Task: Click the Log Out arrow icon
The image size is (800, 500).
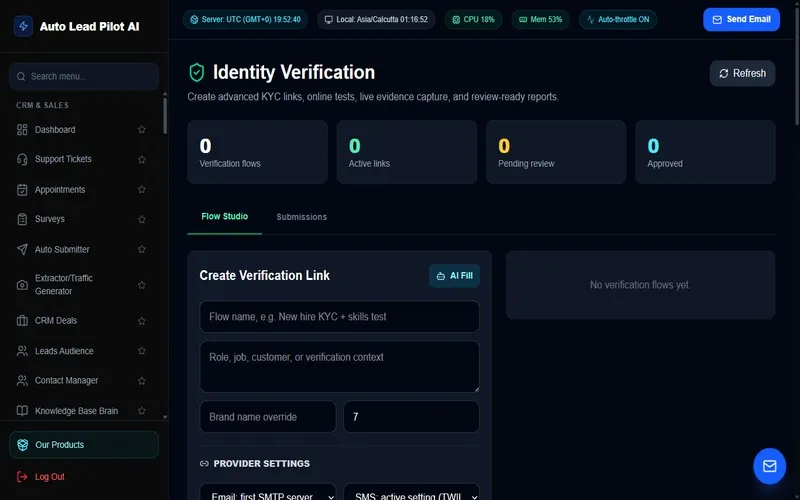Action: click(22, 477)
